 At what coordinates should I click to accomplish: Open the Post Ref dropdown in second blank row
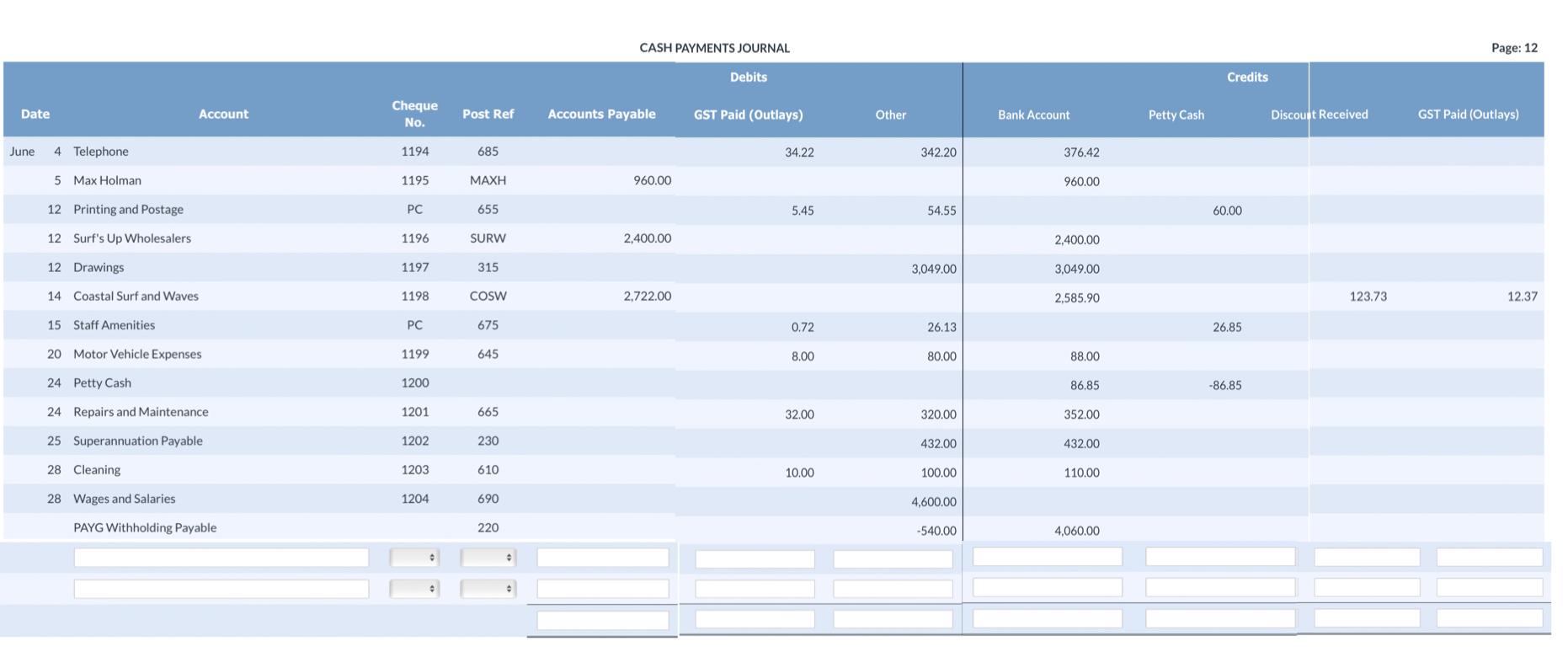click(x=488, y=588)
